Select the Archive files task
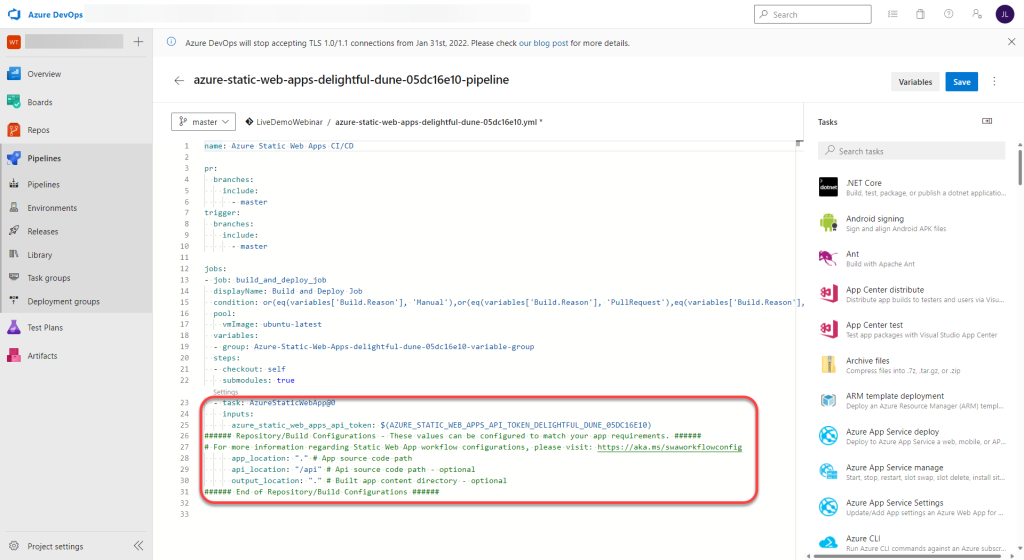 (x=912, y=365)
